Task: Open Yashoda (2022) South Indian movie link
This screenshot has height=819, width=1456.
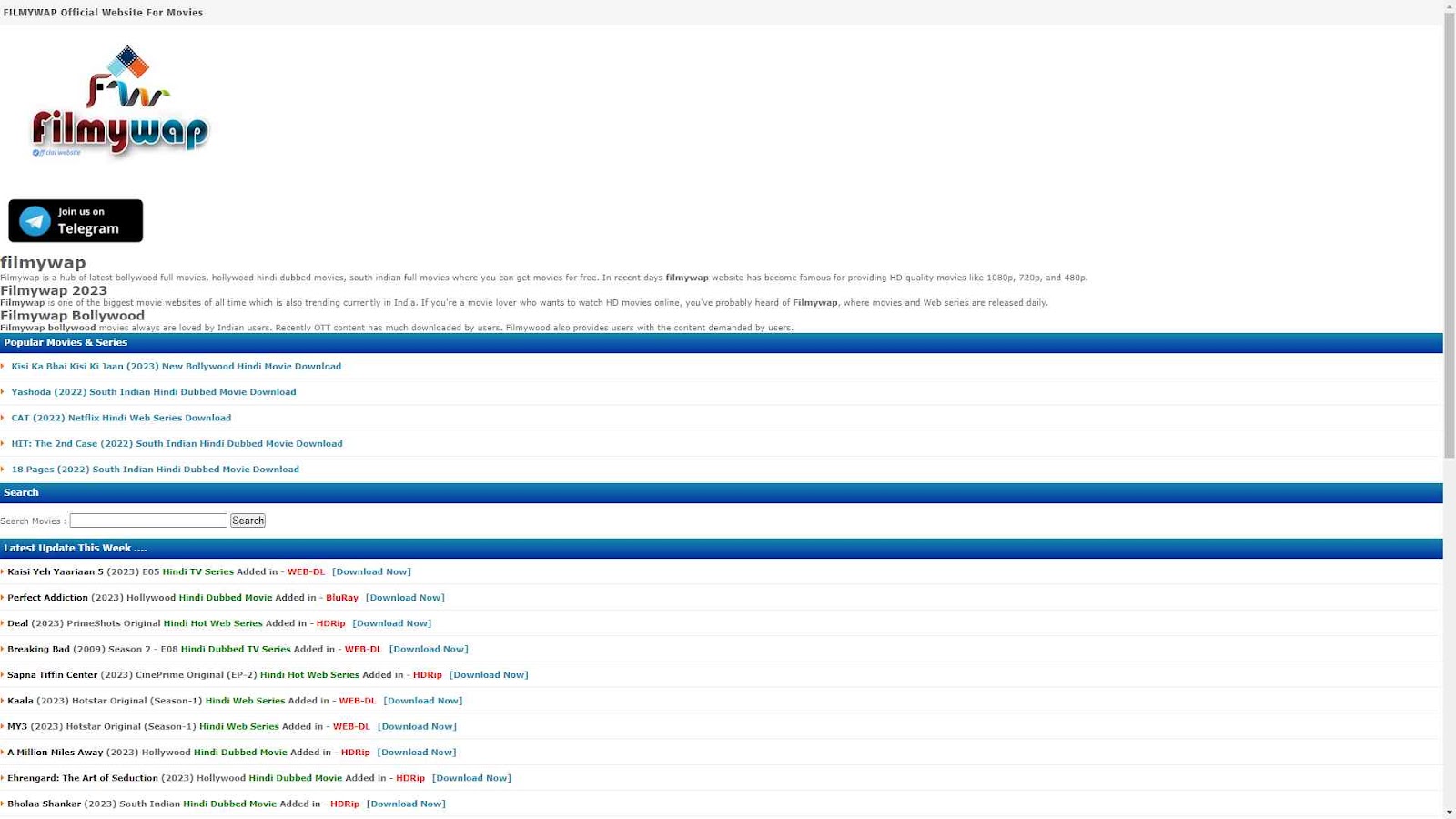Action: (154, 392)
